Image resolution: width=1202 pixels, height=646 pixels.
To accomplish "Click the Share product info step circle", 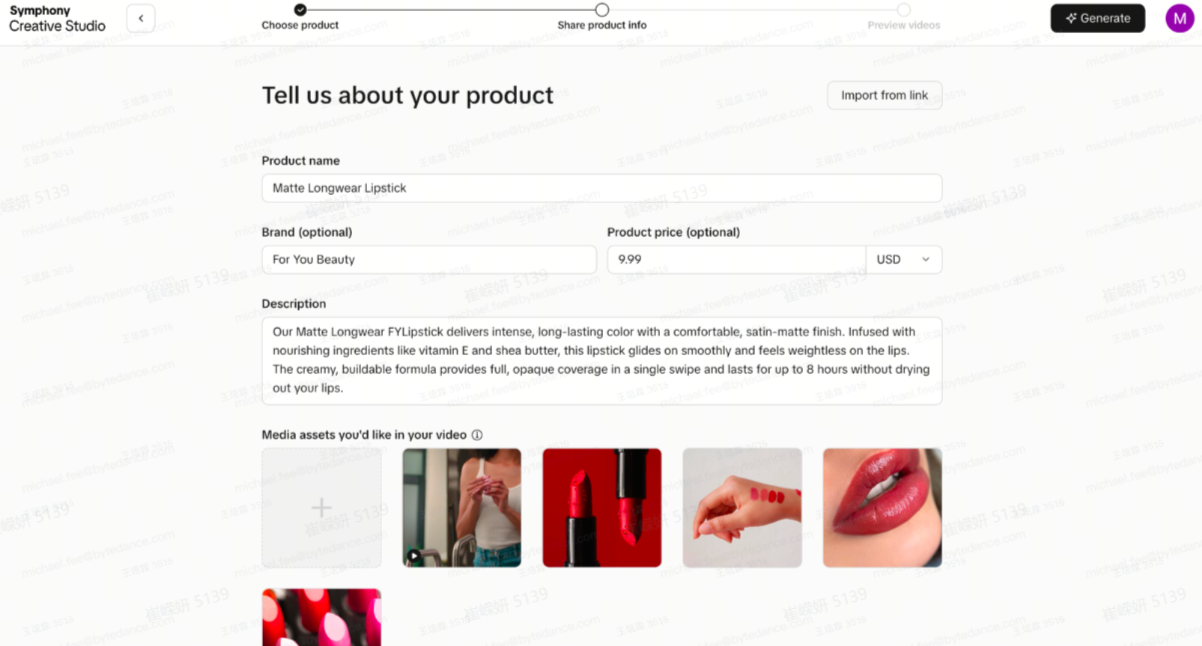I will pyautogui.click(x=602, y=9).
